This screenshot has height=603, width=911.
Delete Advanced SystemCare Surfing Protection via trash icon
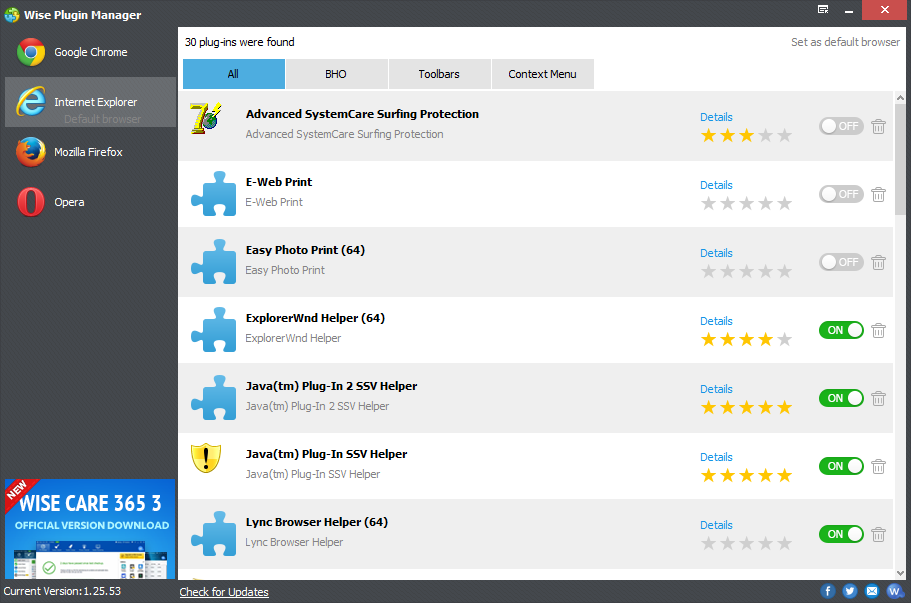(878, 126)
